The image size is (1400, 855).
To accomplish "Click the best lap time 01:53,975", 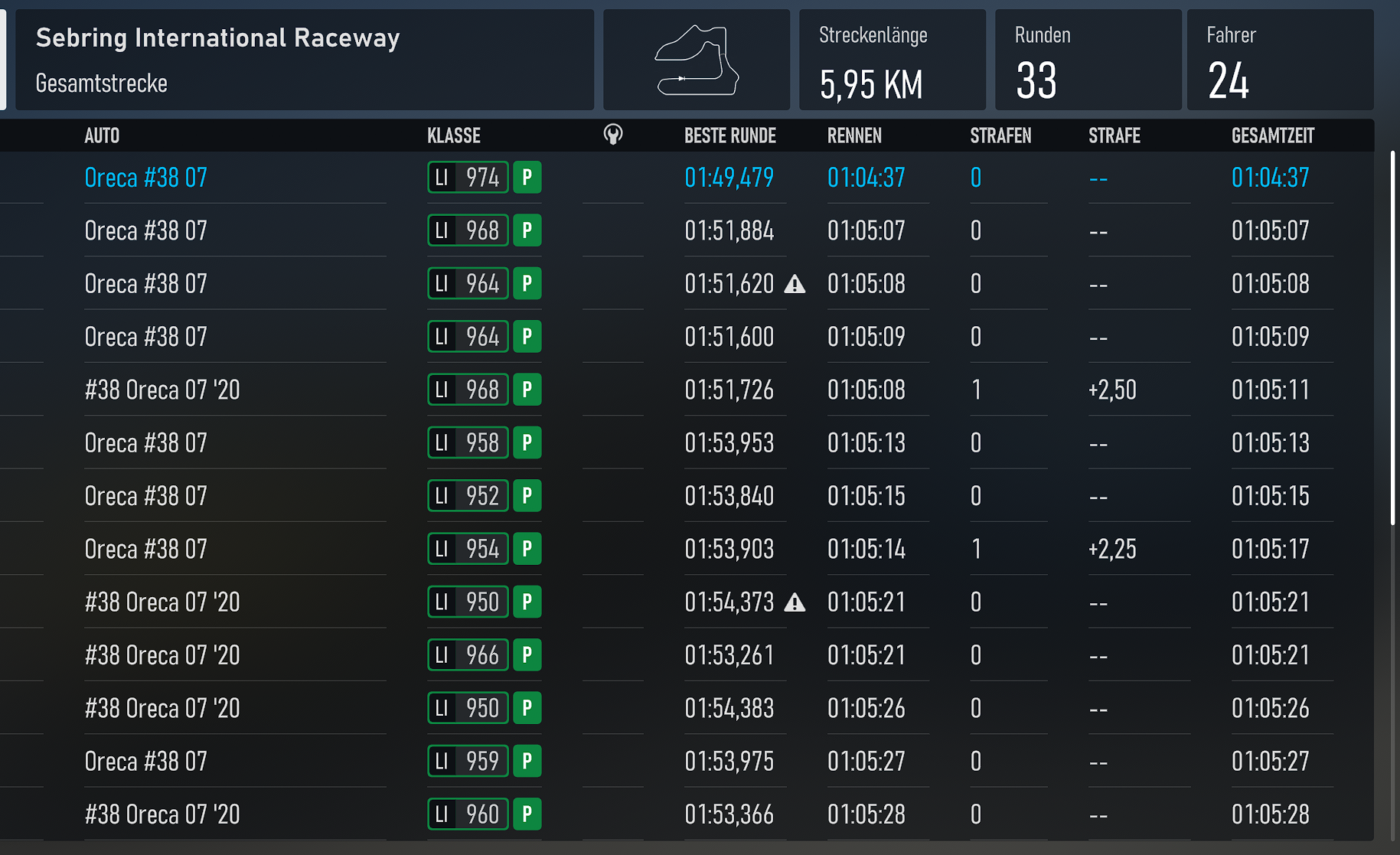I will [729, 761].
